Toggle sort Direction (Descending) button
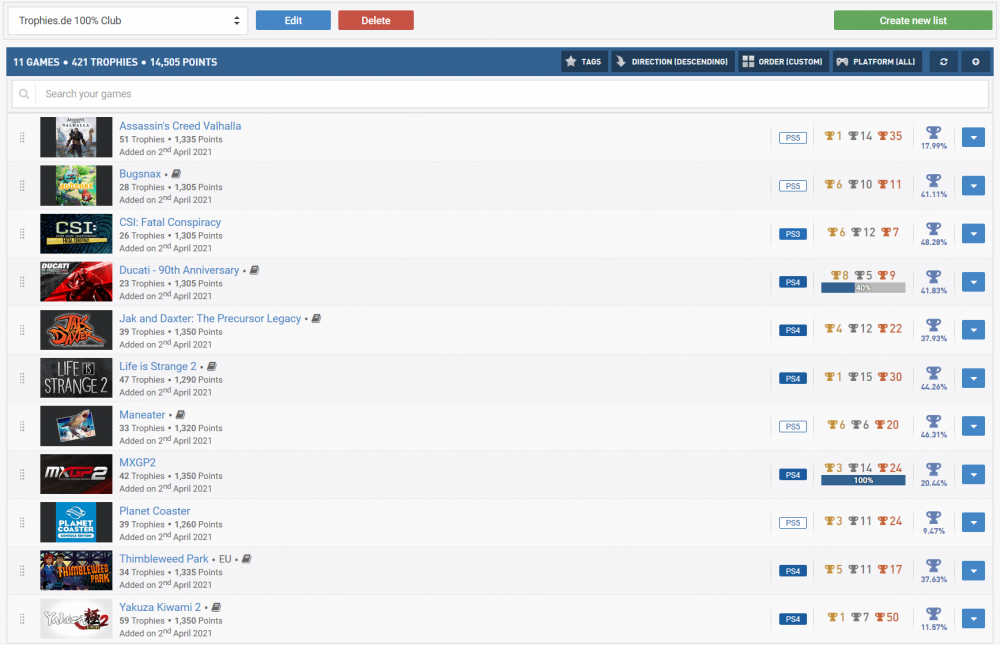Viewport: 1000px width, 645px height. click(673, 62)
